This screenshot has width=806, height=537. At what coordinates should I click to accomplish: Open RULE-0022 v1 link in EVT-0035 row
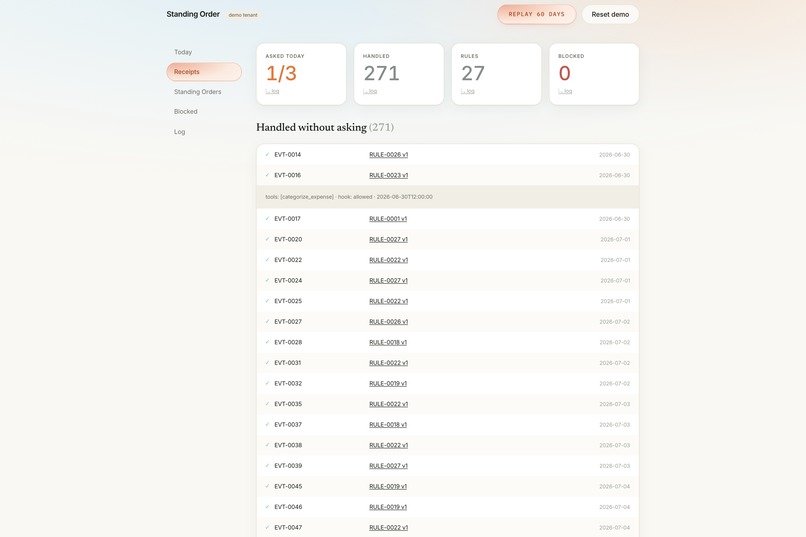(389, 404)
